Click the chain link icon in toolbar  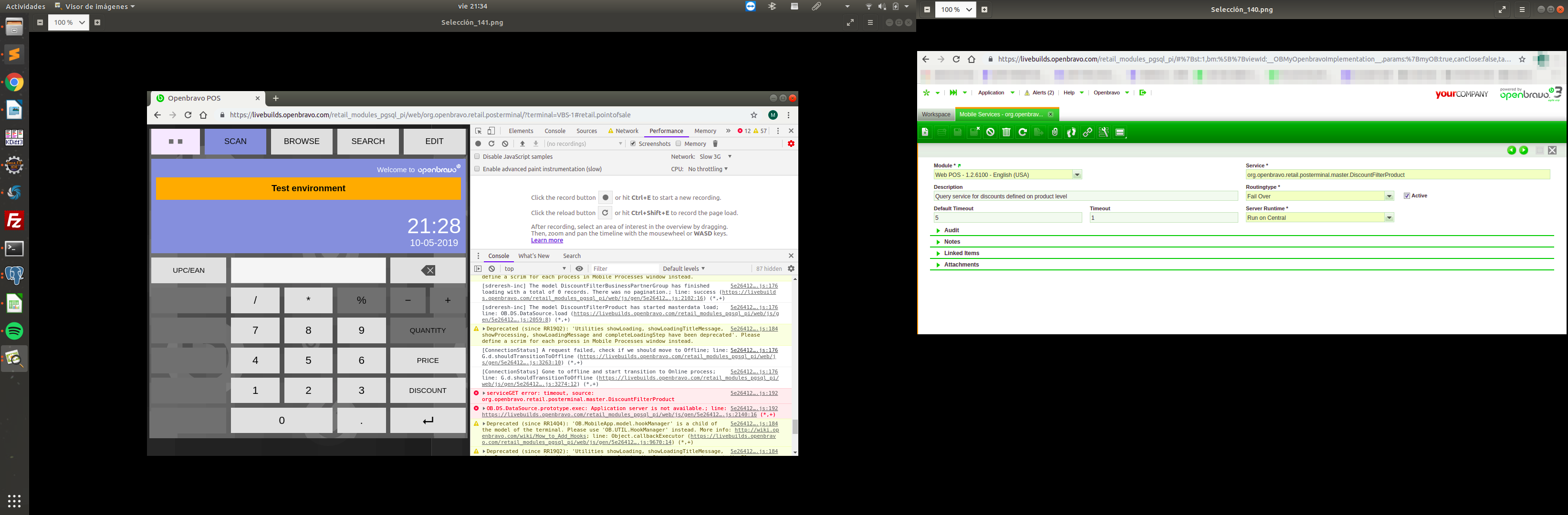[x=1087, y=133]
